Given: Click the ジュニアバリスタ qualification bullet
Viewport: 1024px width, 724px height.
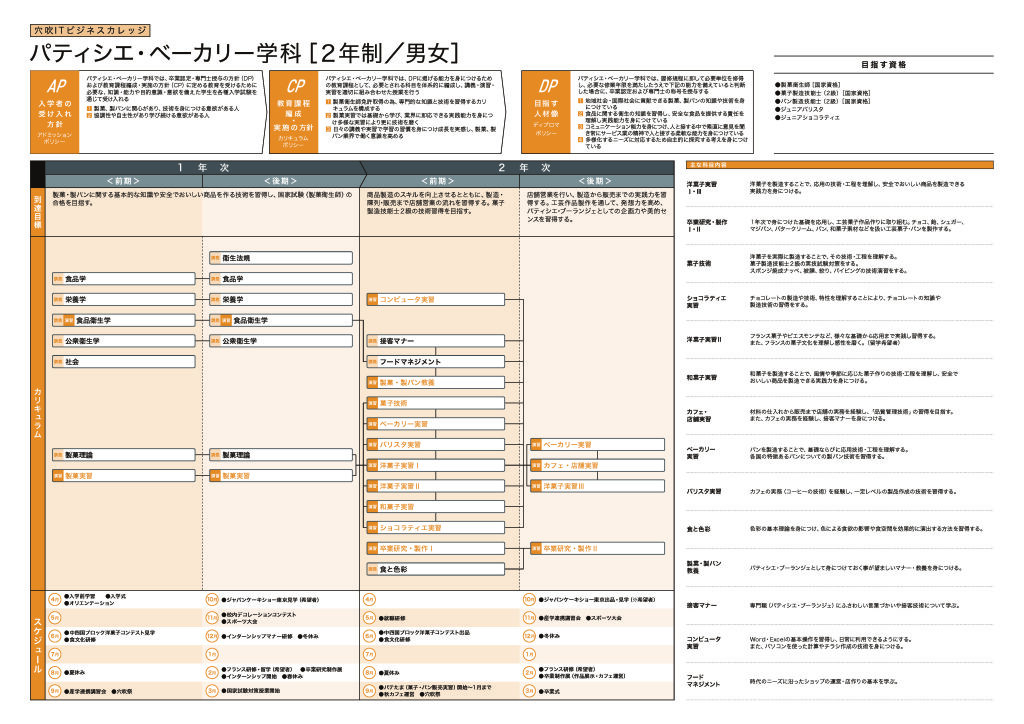Looking at the screenshot, I should [799, 110].
